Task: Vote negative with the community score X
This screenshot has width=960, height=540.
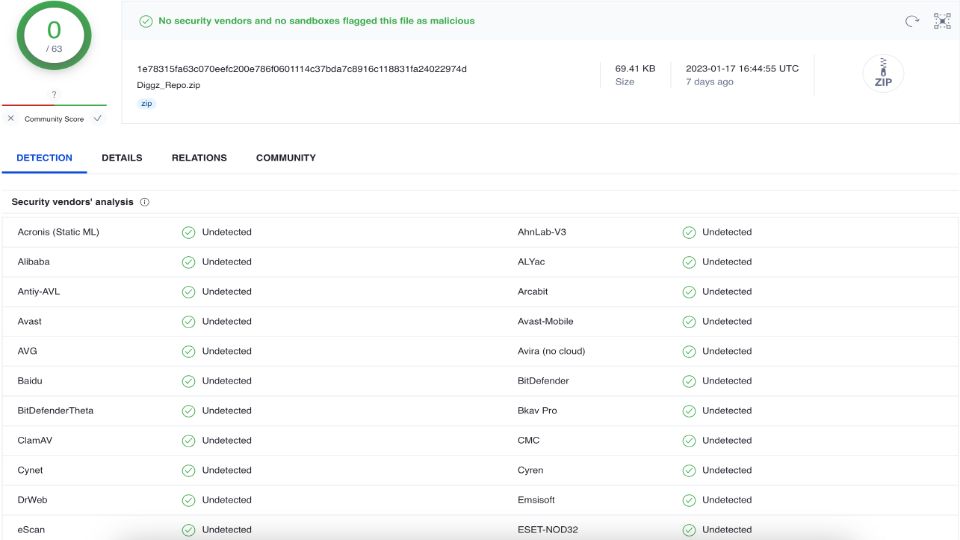Action: 10,118
